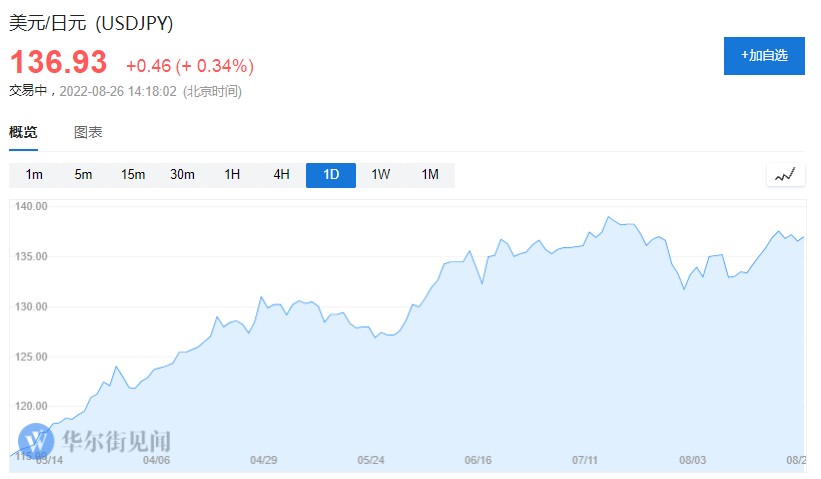Image resolution: width=821 pixels, height=479 pixels.
Task: Choose the 15m interval
Action: pyautogui.click(x=133, y=175)
